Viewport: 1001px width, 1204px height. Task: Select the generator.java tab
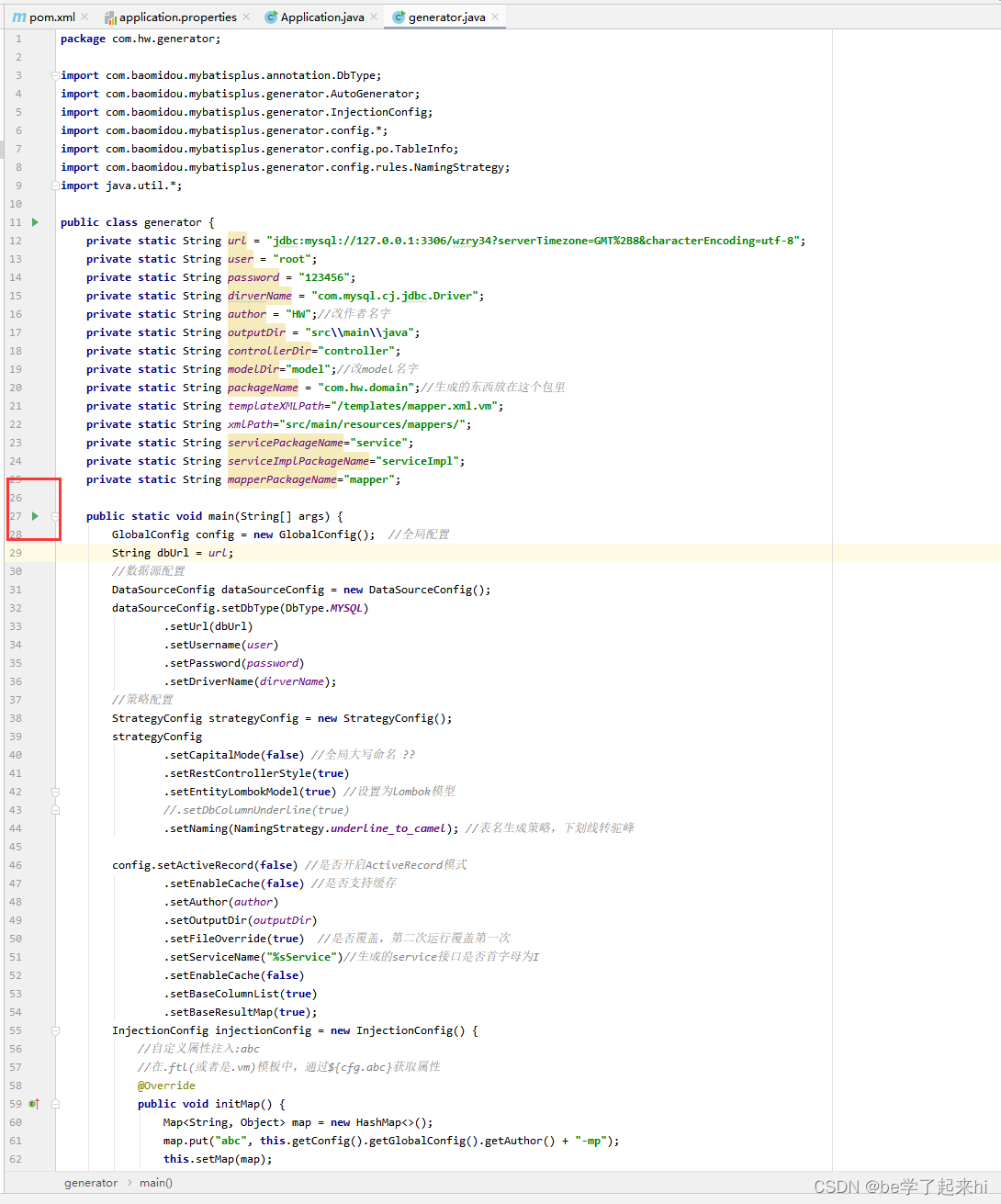(x=446, y=17)
